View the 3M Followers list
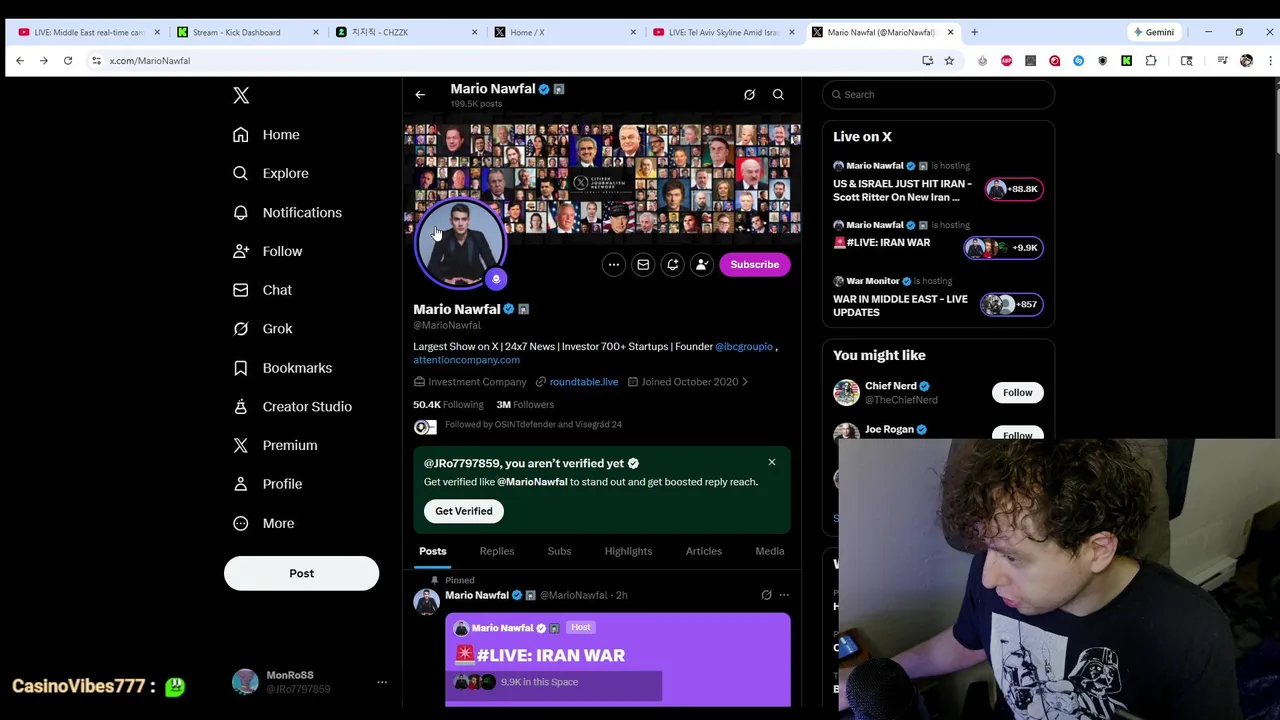 (525, 405)
